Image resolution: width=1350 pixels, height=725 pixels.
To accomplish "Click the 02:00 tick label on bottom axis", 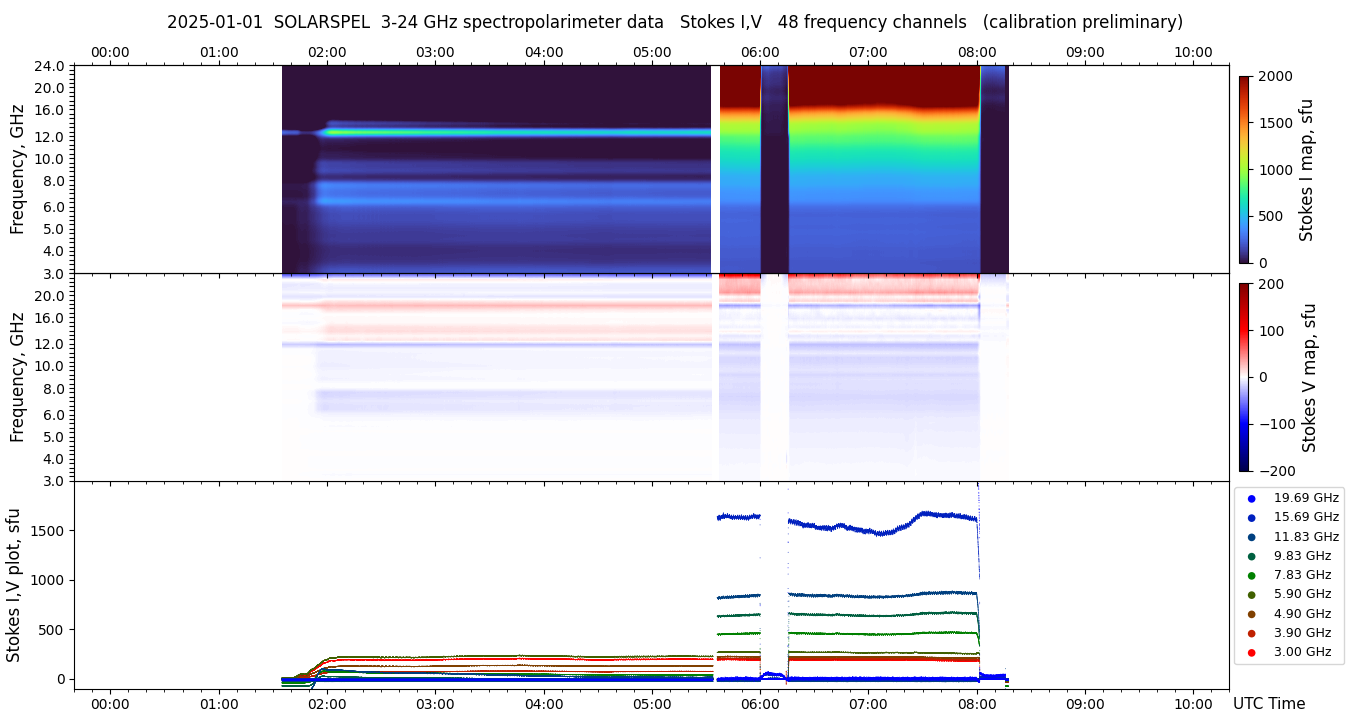I will (327, 704).
